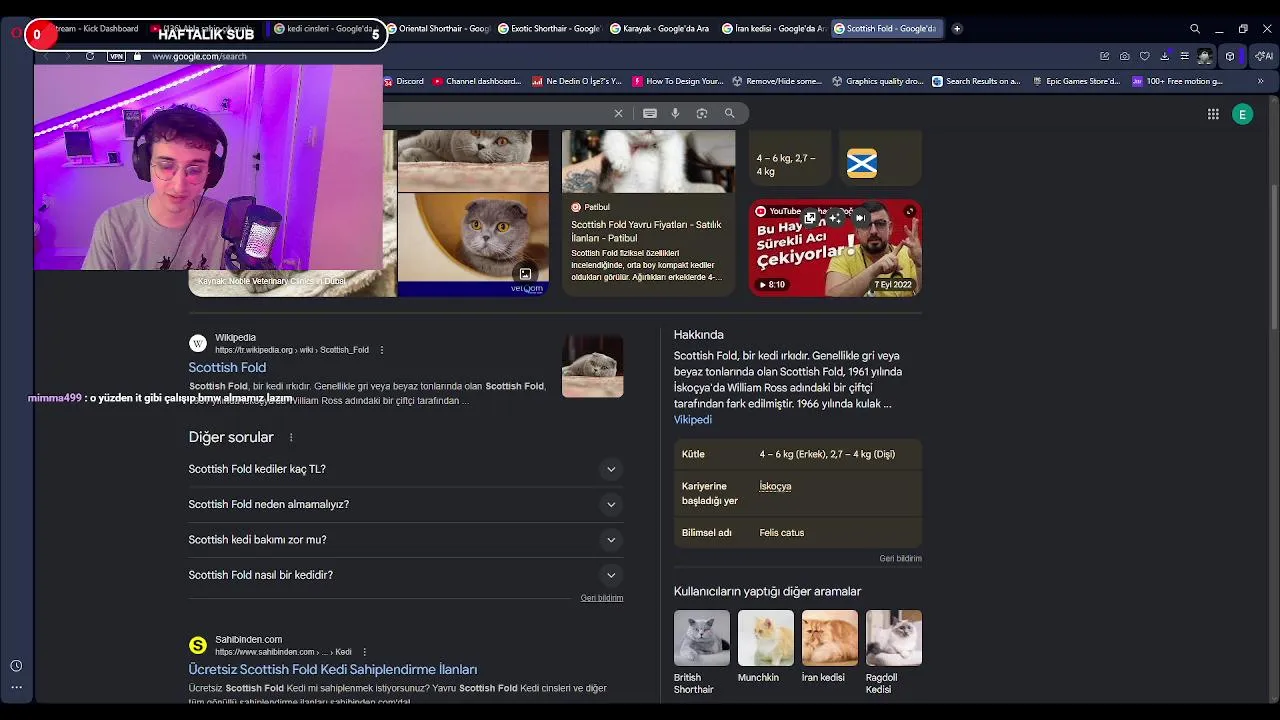Screen dimensions: 1280x720
Task: Switch to the İran kedisi tab
Action: pos(772,29)
